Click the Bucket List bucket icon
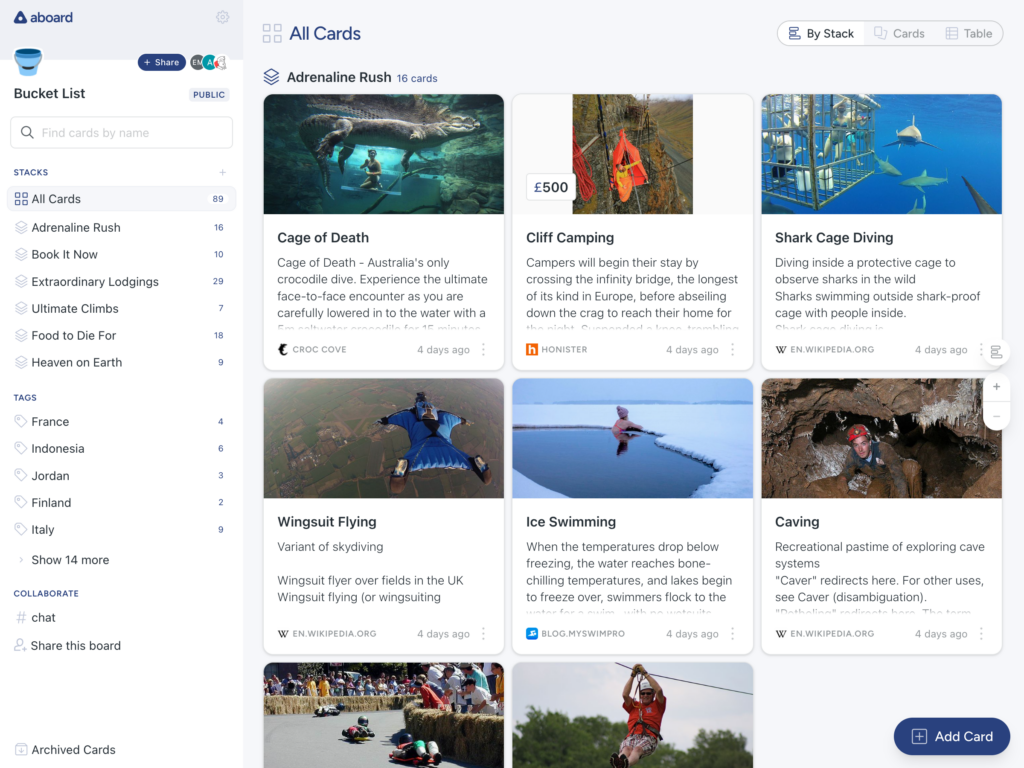This screenshot has height=768, width=1024. point(28,62)
